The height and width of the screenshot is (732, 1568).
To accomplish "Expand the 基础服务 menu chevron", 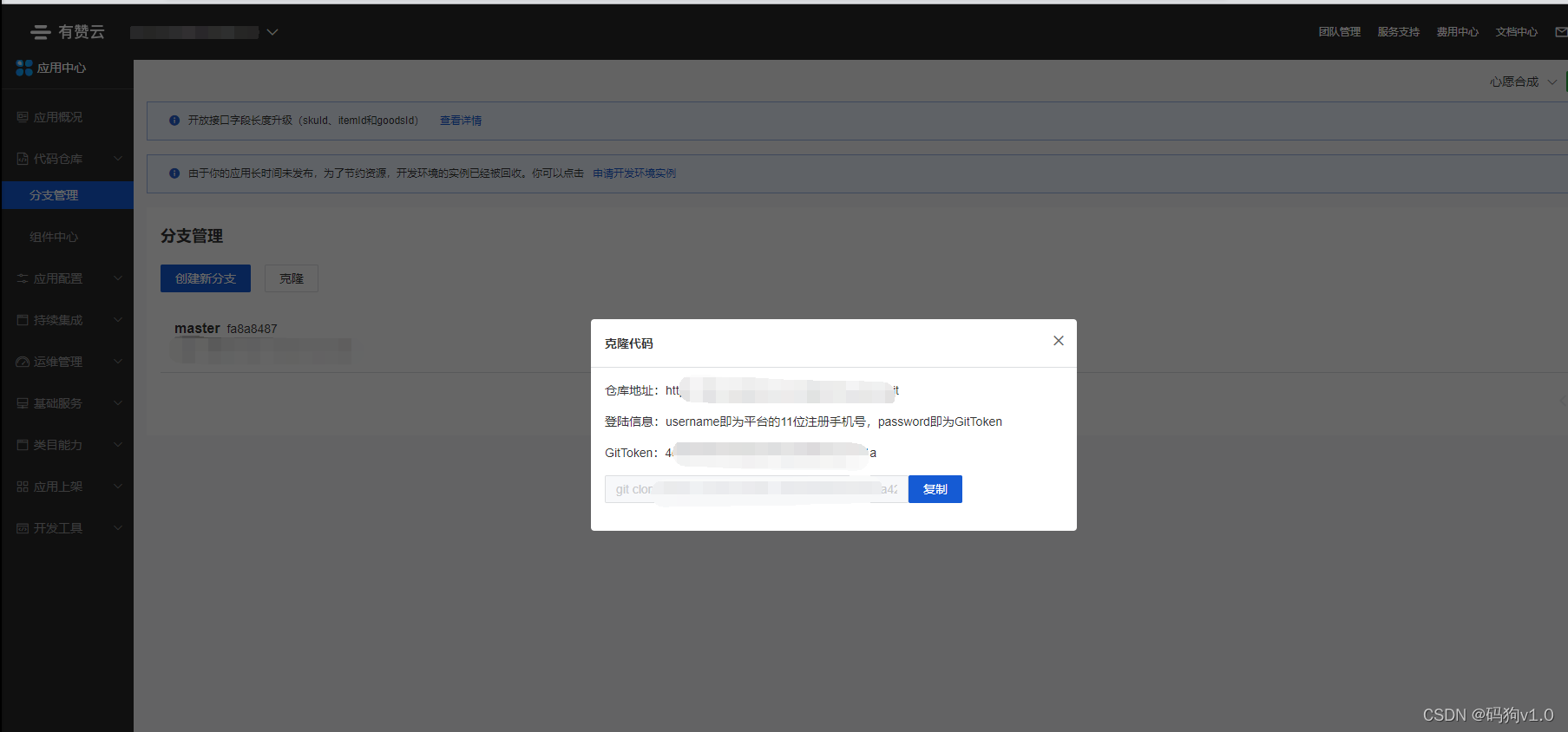I will click(x=118, y=403).
